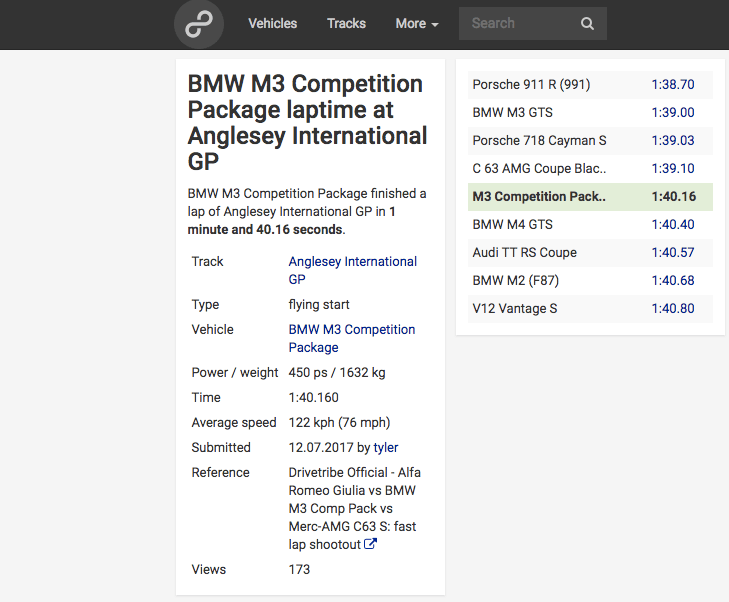Click the 'Submitted' label
The height and width of the screenshot is (602, 729).
point(221,447)
